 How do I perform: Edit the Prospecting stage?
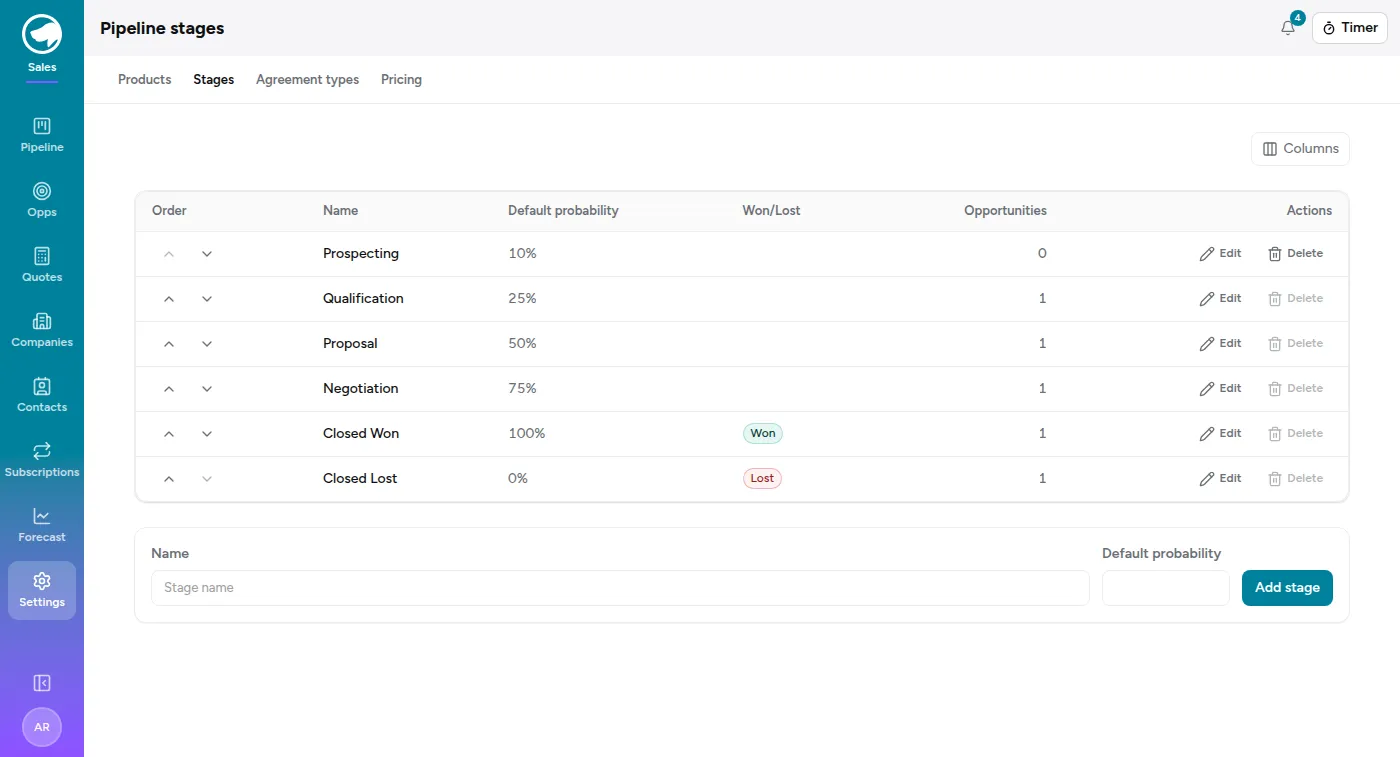(x=1221, y=254)
